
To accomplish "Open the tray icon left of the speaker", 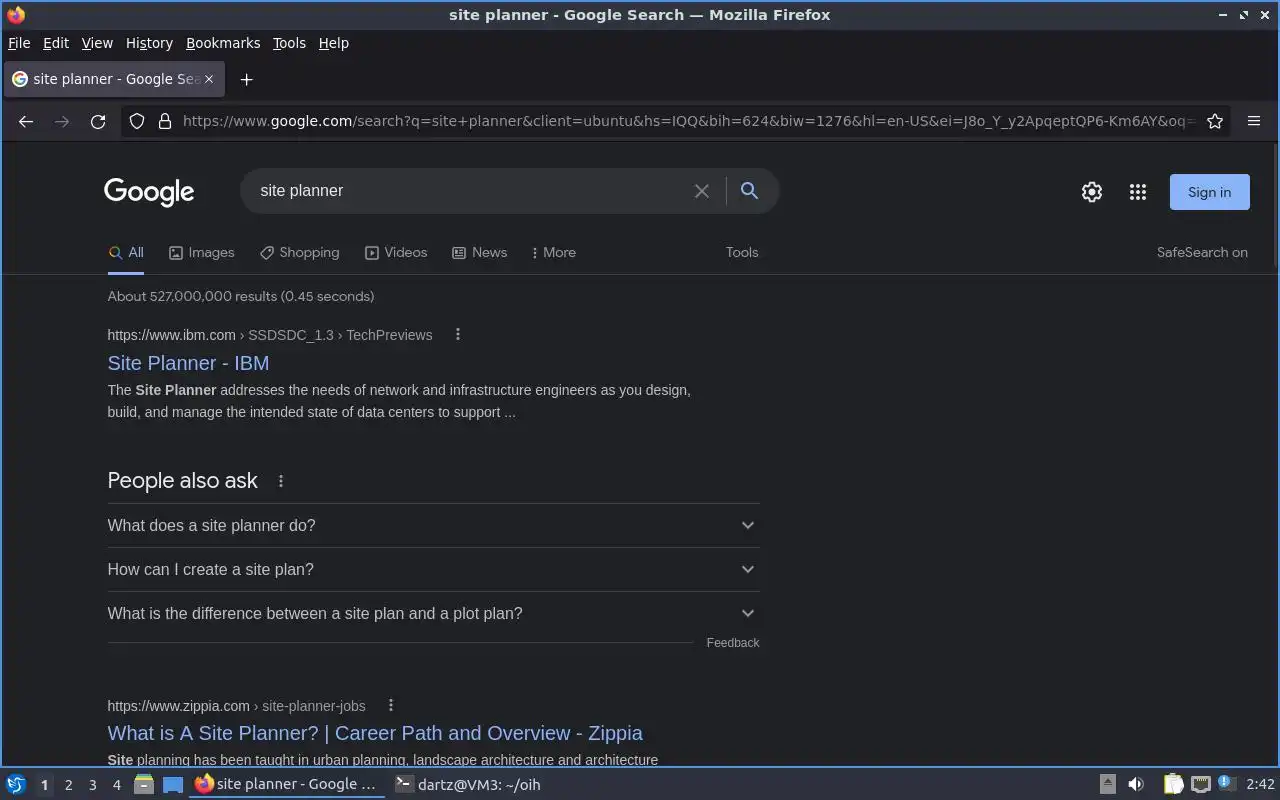I will [1108, 784].
